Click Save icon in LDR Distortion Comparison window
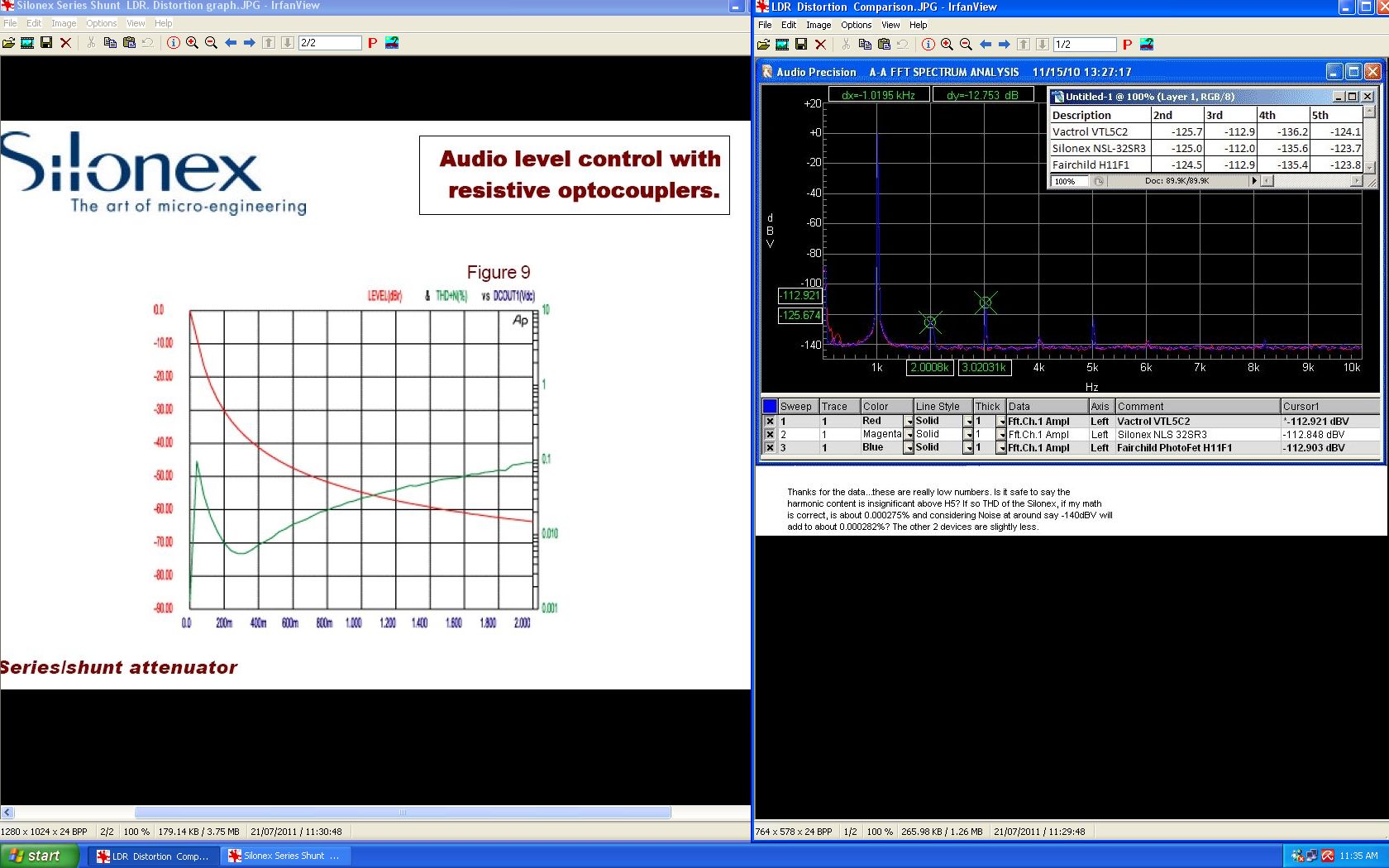The width and height of the screenshot is (1389, 868). coord(801,45)
